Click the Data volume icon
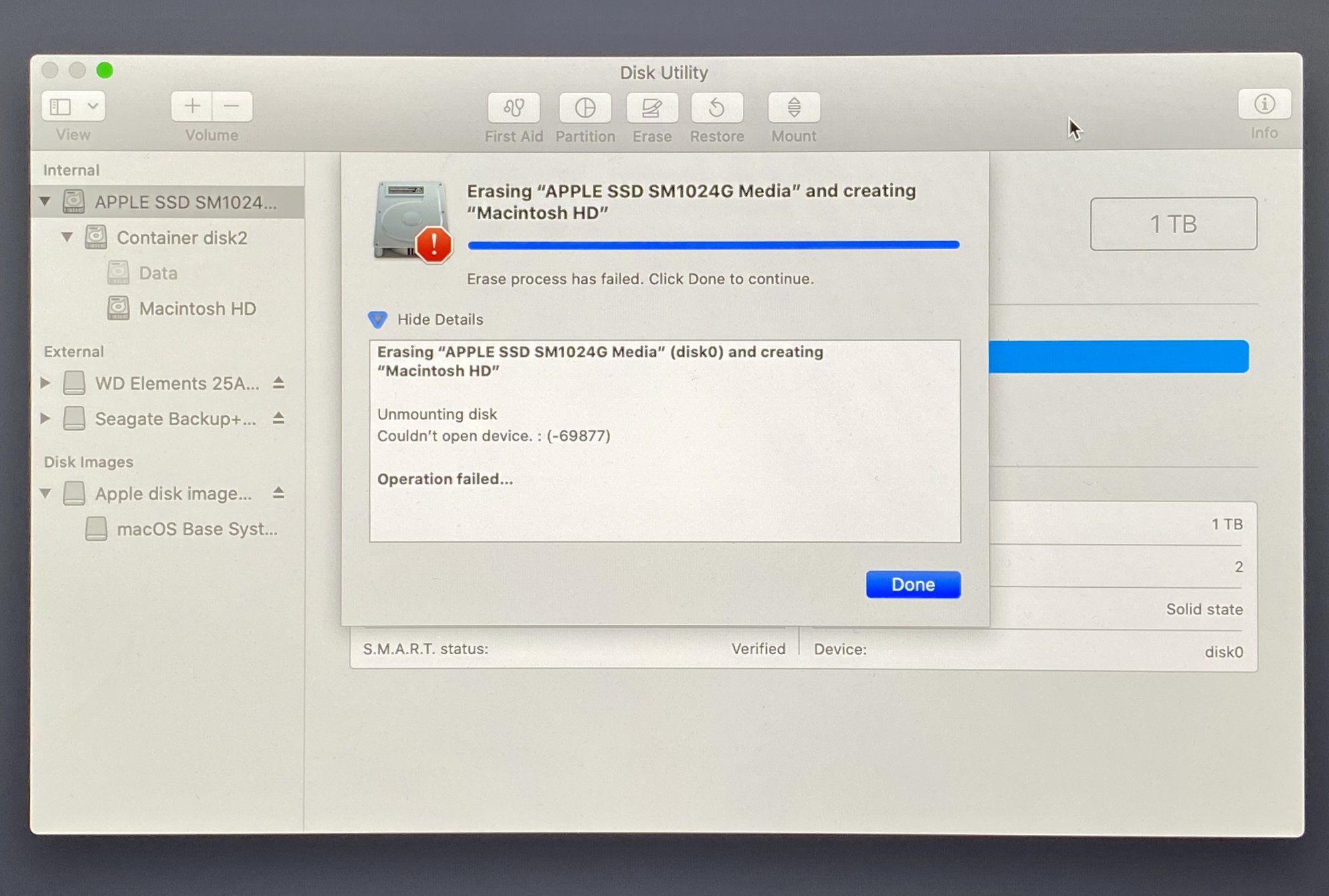This screenshot has width=1329, height=896. click(x=118, y=272)
